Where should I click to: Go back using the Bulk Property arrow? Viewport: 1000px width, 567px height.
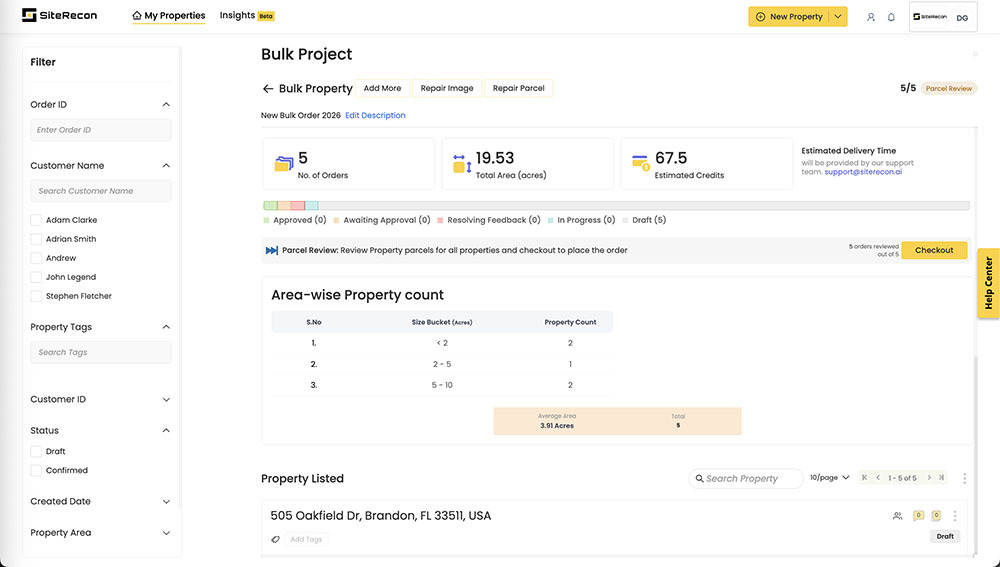coord(268,89)
